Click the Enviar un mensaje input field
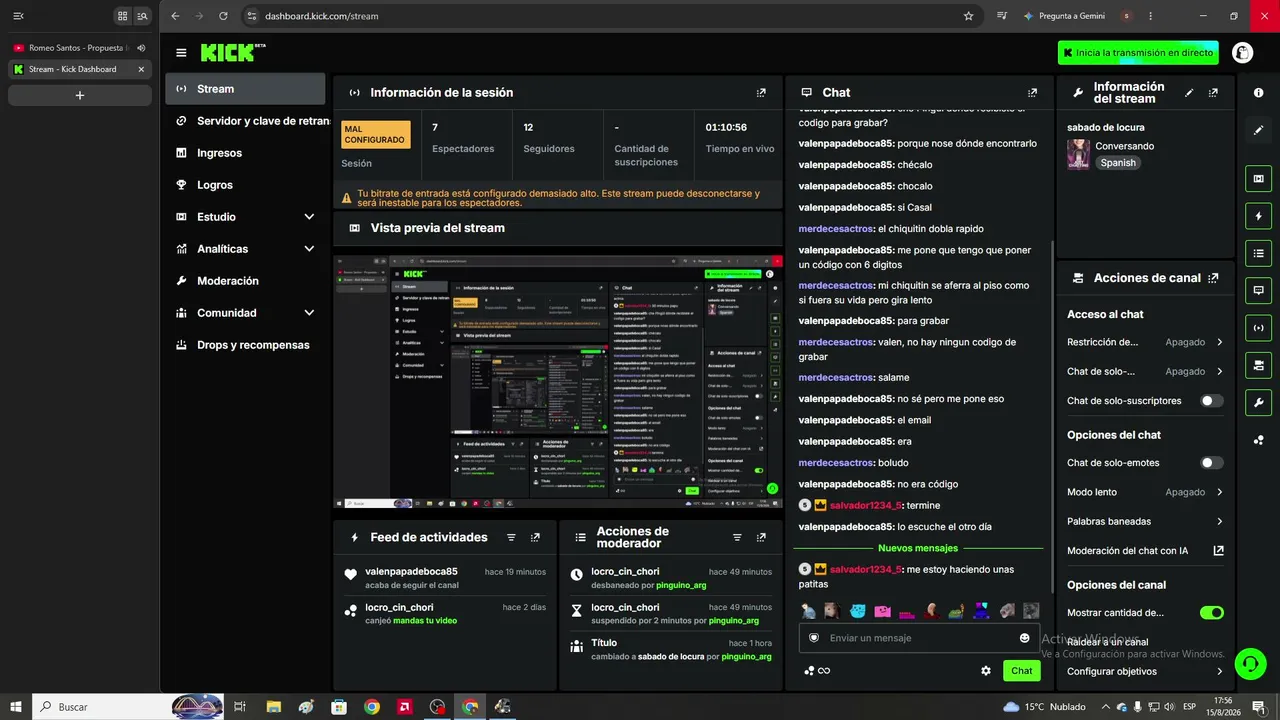The height and width of the screenshot is (720, 1280). [920, 638]
